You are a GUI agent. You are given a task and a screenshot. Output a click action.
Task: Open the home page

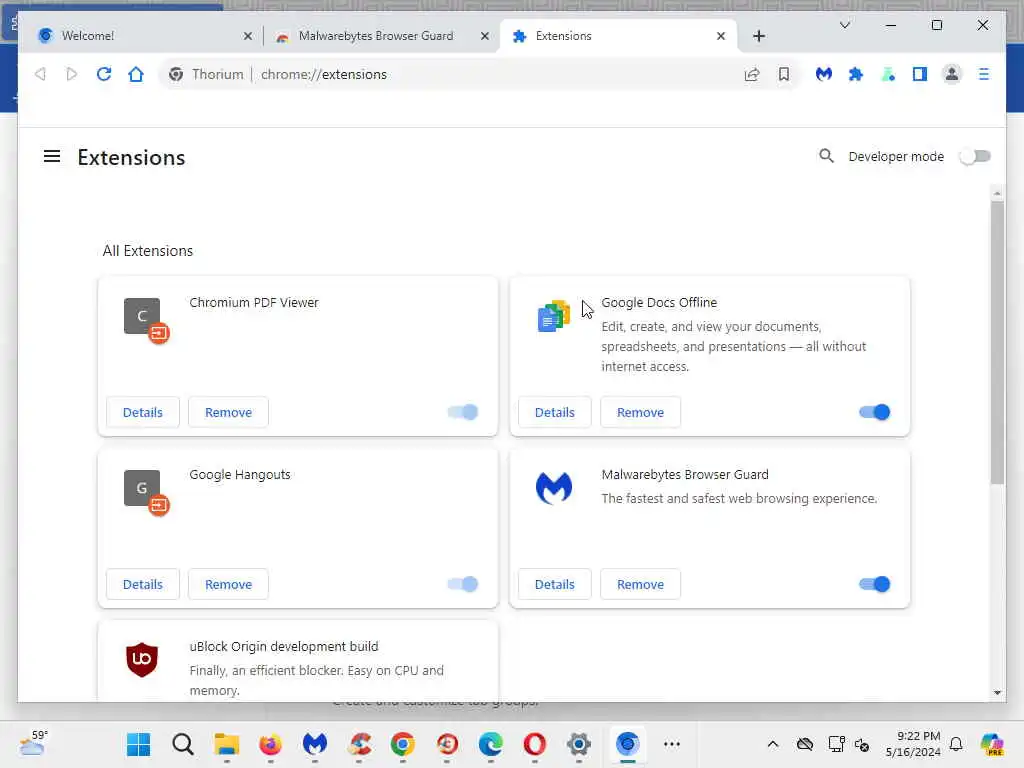coord(136,74)
